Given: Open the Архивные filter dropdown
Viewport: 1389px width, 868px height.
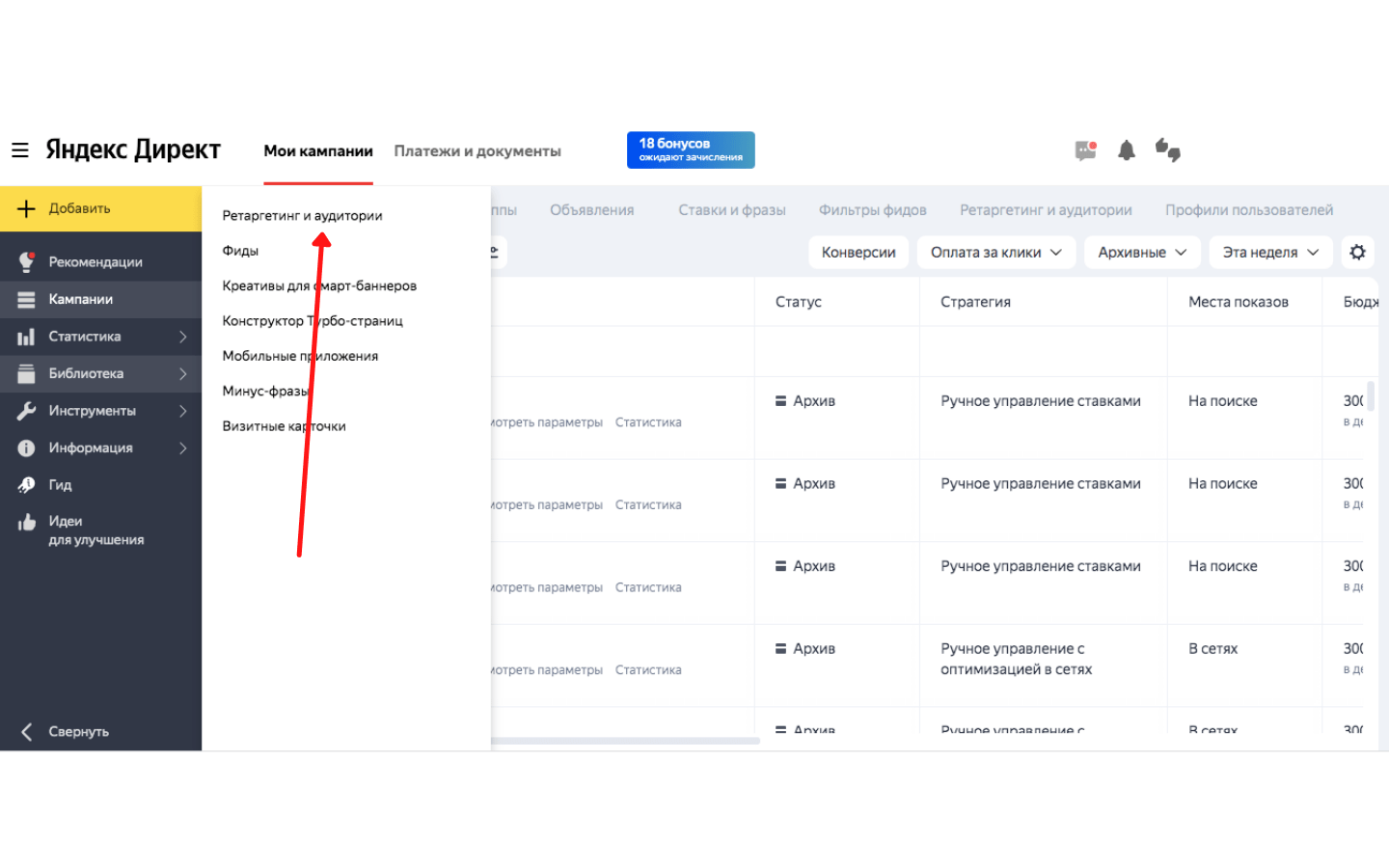Looking at the screenshot, I should [1142, 252].
